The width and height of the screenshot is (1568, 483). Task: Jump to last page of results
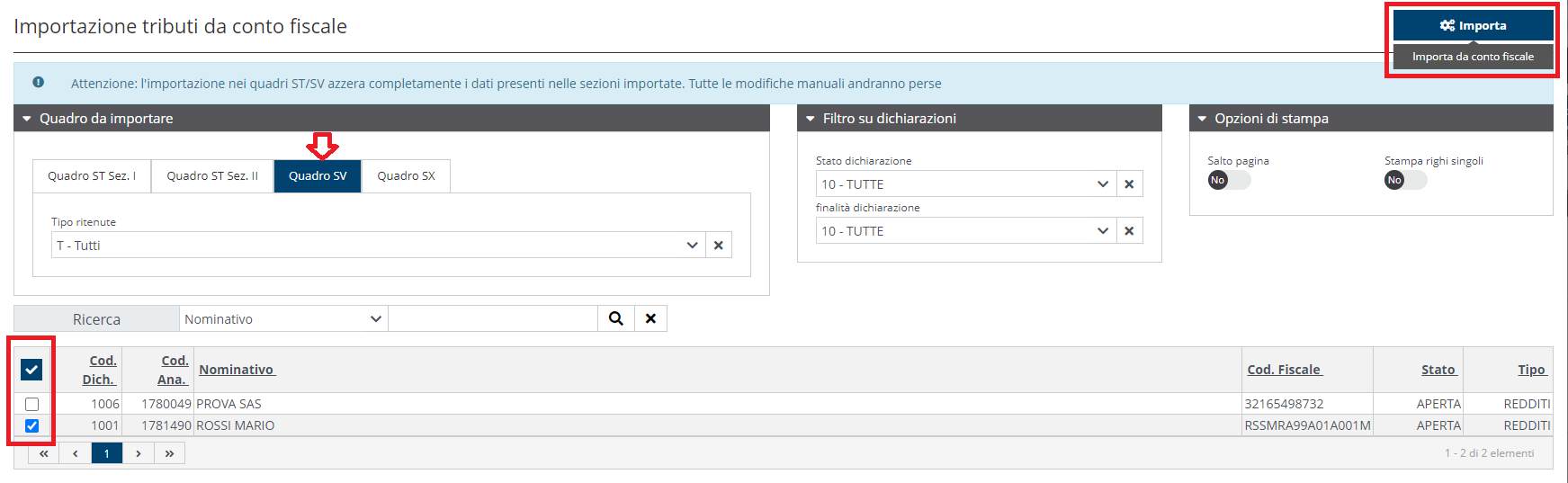pyautogui.click(x=169, y=453)
